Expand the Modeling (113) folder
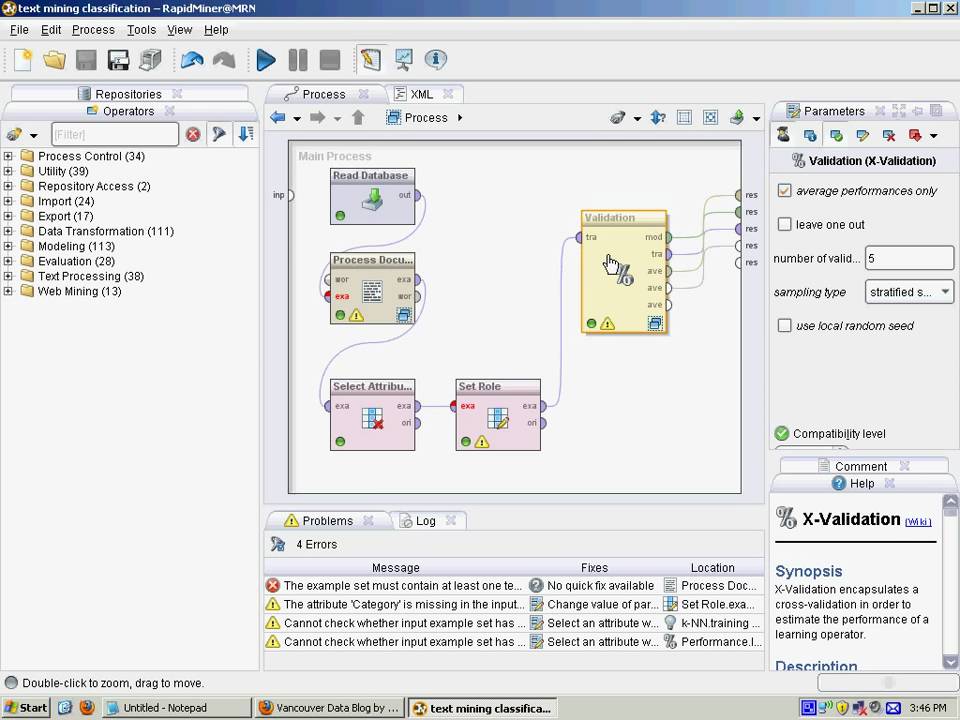The image size is (960, 720). pyautogui.click(x=8, y=246)
